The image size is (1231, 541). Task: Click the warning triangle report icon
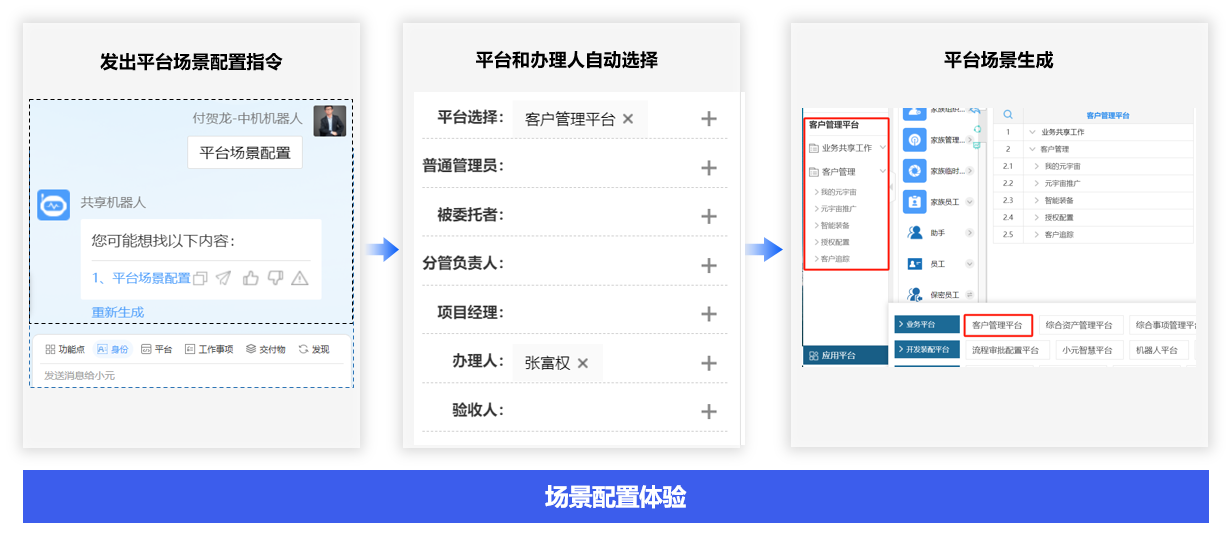pyautogui.click(x=299, y=278)
